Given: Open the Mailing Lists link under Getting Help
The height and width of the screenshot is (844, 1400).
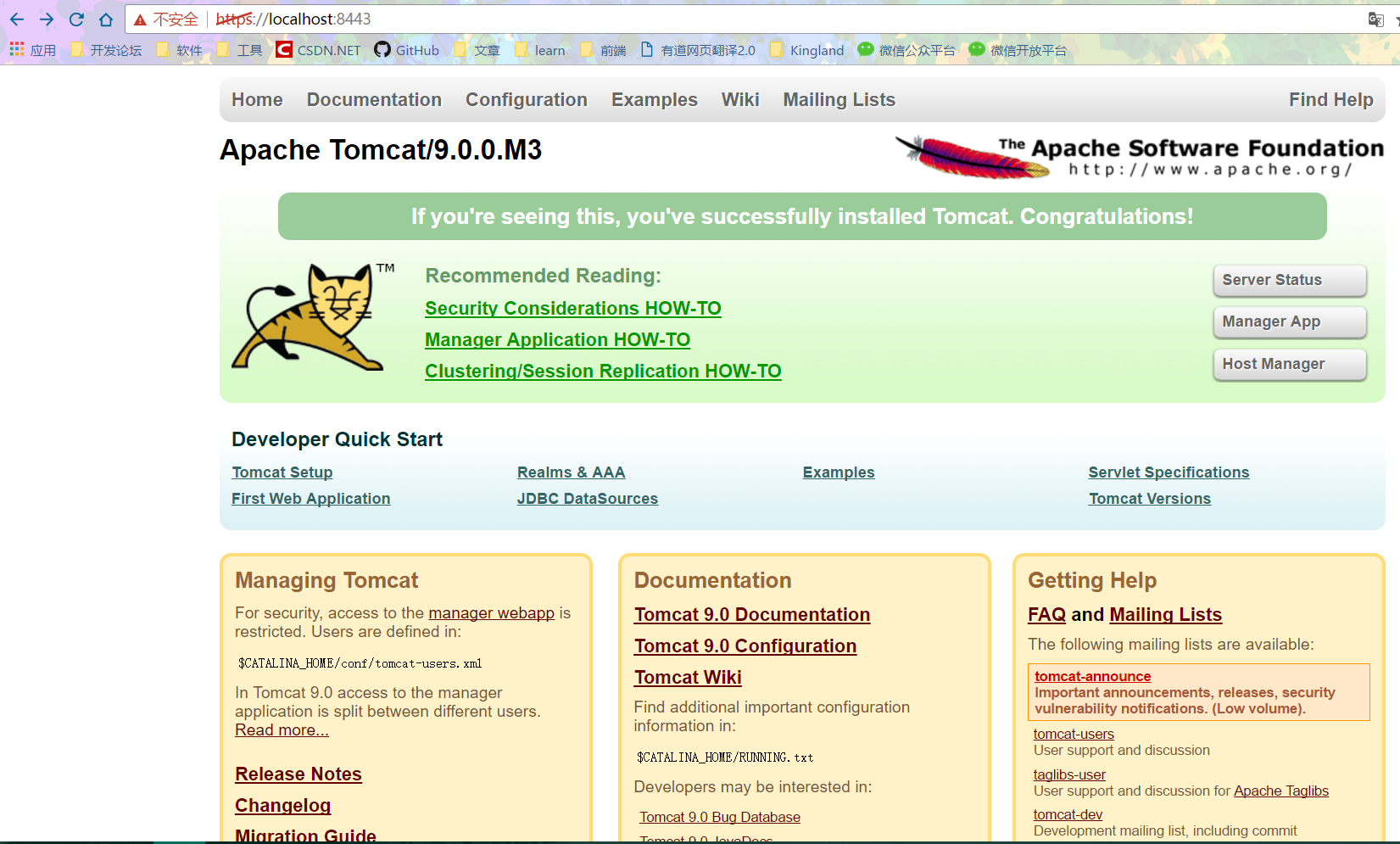Looking at the screenshot, I should coord(1166,615).
